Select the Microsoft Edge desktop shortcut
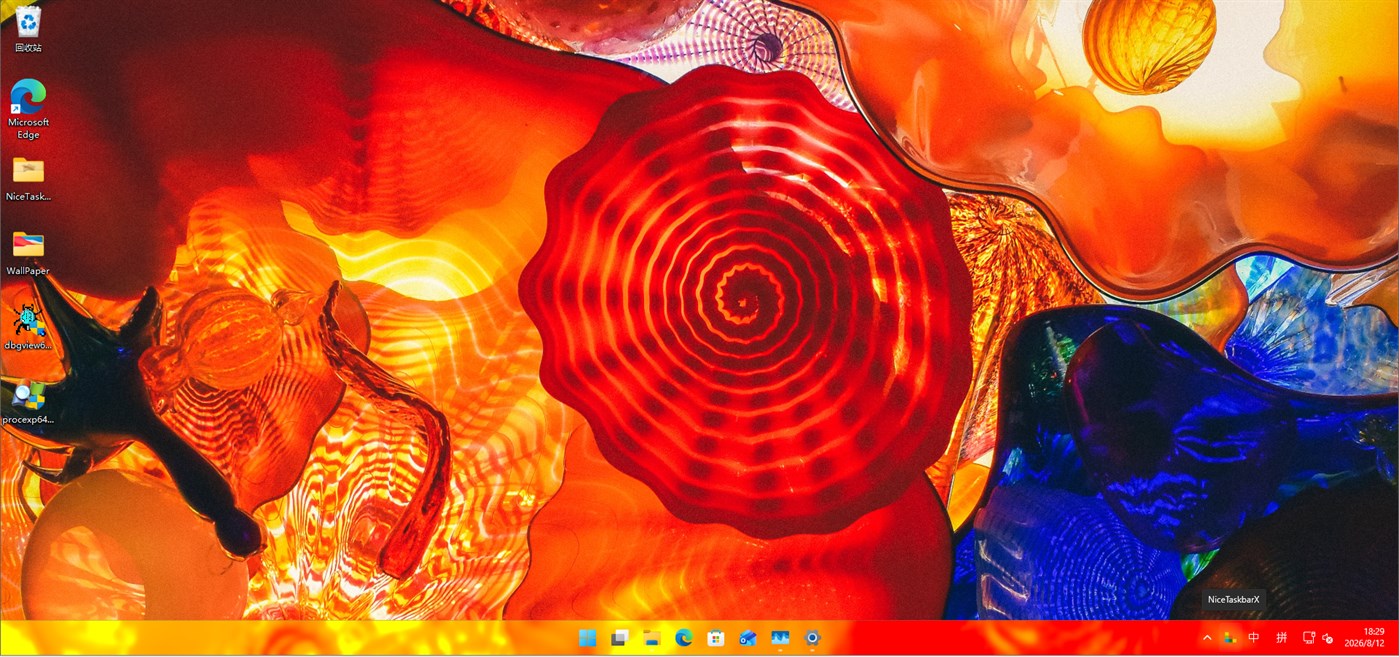The height and width of the screenshot is (657, 1399). (x=28, y=108)
